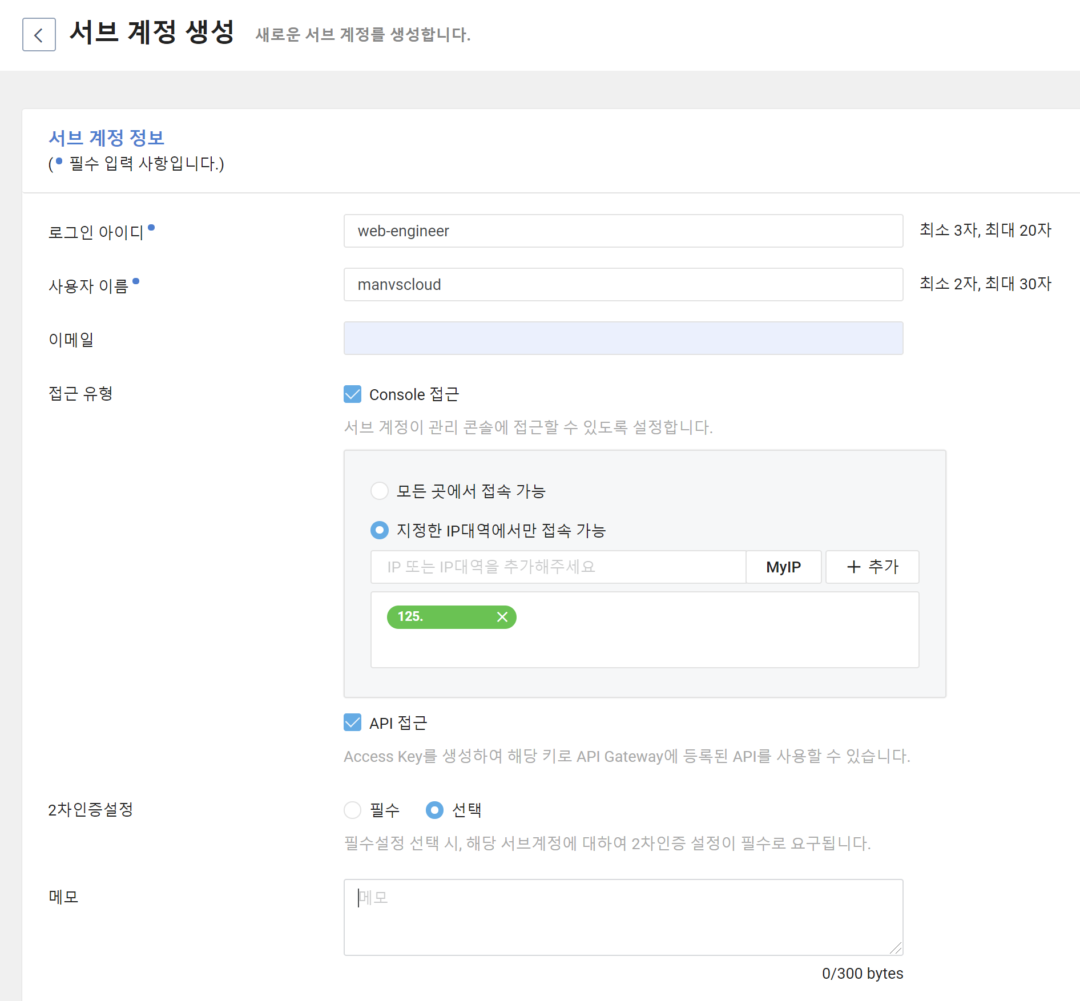This screenshot has height=1001, width=1080.
Task: Select 모든 곳에서 접속 가능 radio option
Action: (380, 490)
